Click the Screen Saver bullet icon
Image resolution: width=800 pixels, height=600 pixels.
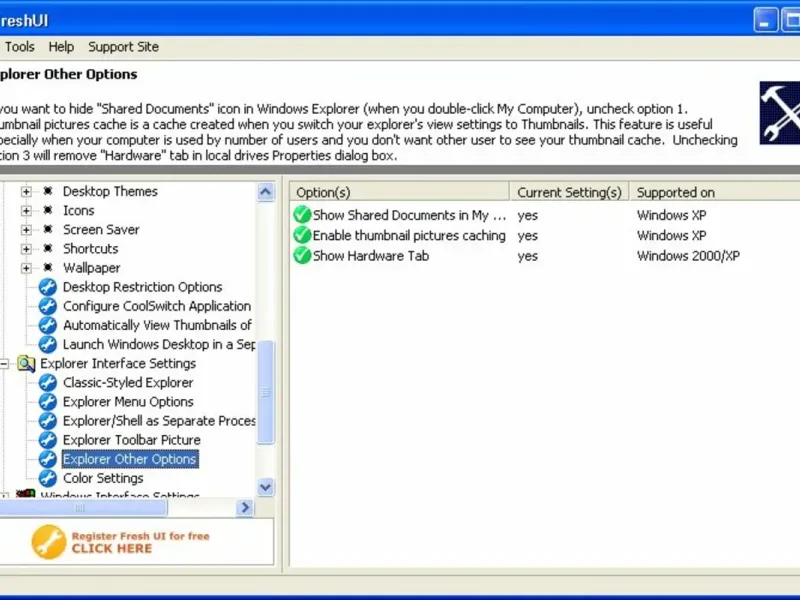pyautogui.click(x=48, y=230)
